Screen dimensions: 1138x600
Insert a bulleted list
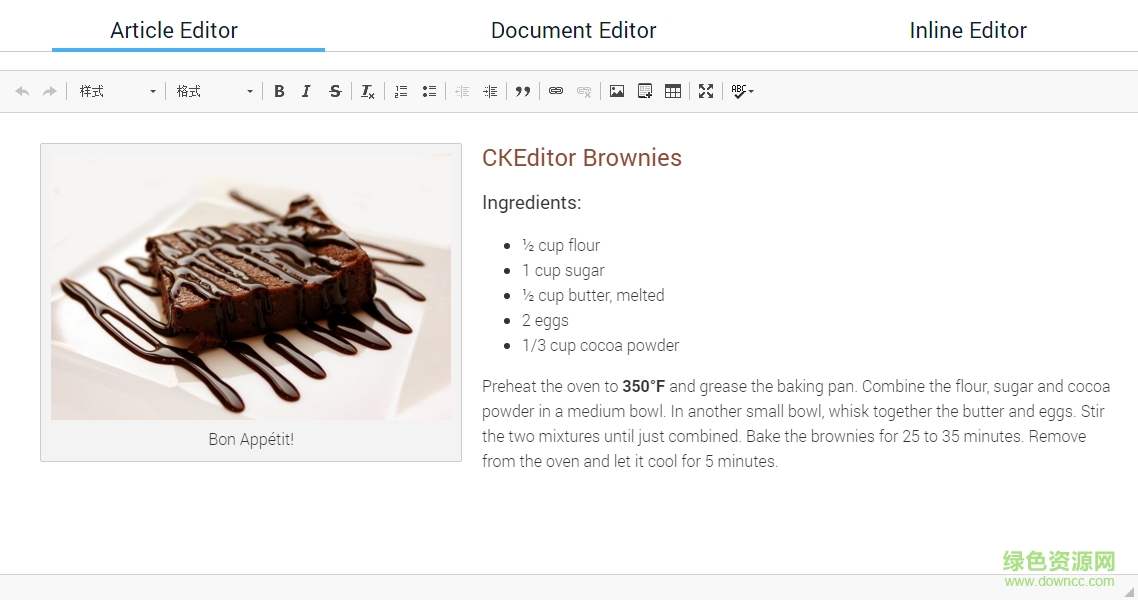coord(429,91)
